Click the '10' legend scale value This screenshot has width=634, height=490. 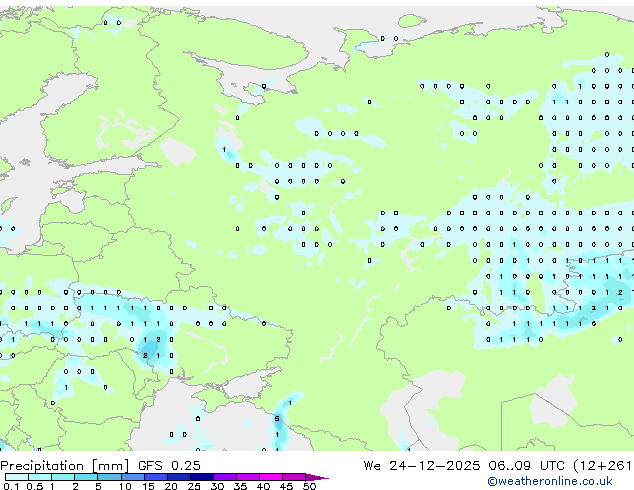[x=125, y=486]
